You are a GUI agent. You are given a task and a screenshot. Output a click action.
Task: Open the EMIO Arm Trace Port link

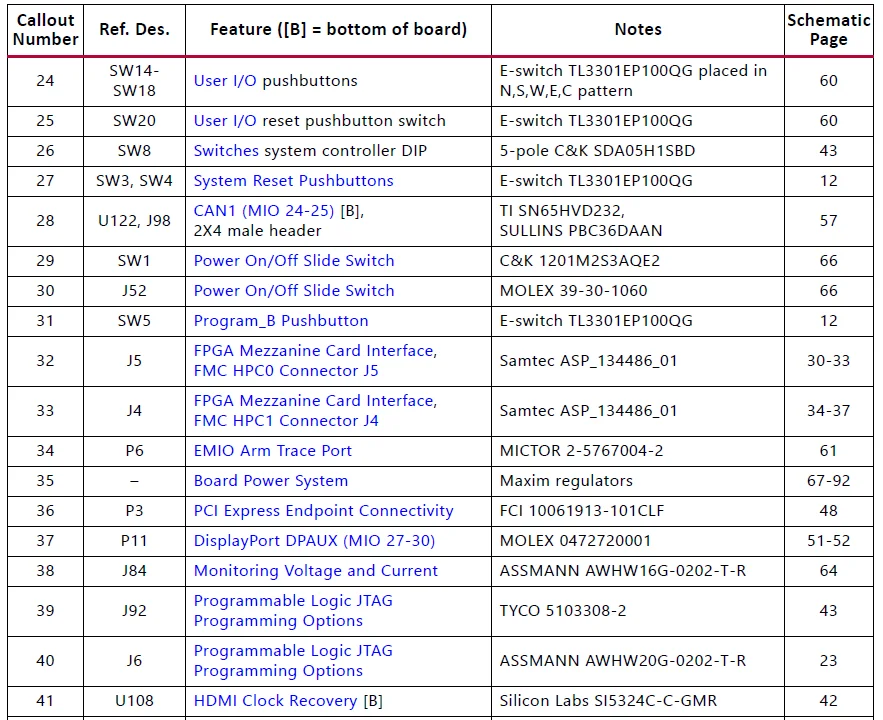tap(272, 451)
